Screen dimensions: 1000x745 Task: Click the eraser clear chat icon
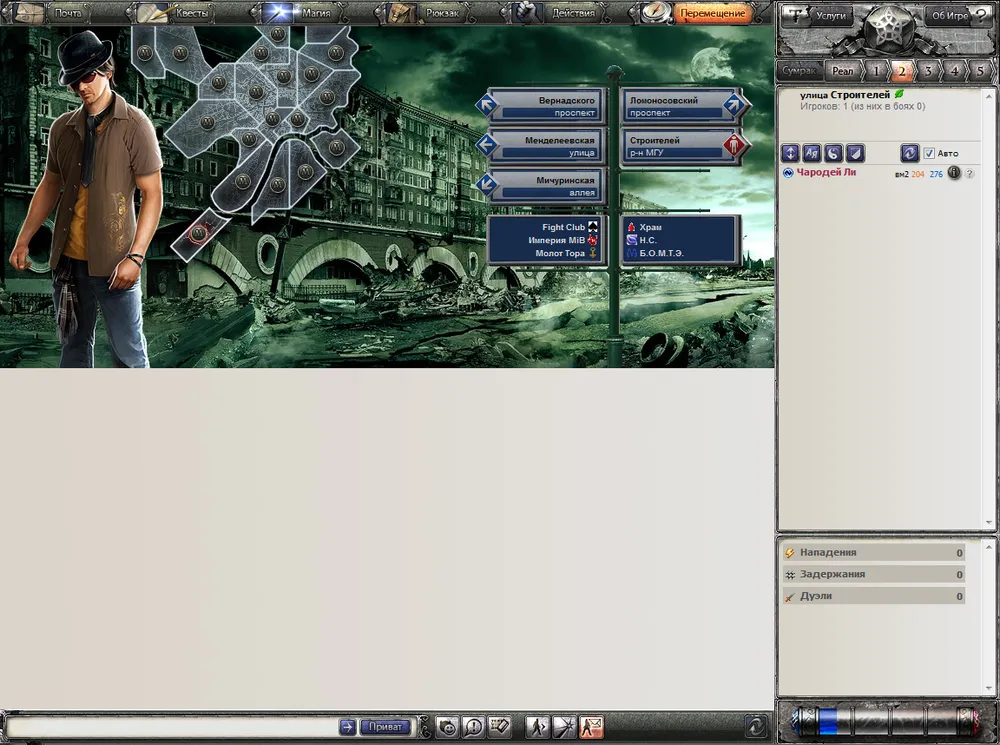[499, 727]
